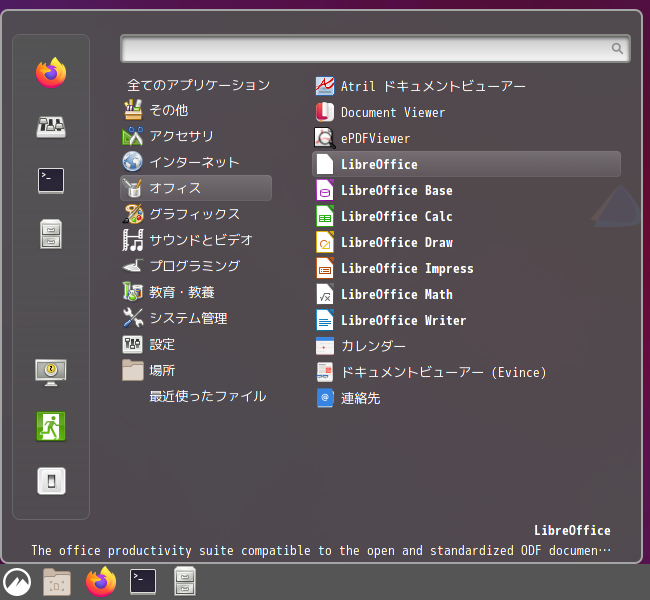Start LibreOffice Calc
Screen dimensions: 650x600
pos(466,216)
